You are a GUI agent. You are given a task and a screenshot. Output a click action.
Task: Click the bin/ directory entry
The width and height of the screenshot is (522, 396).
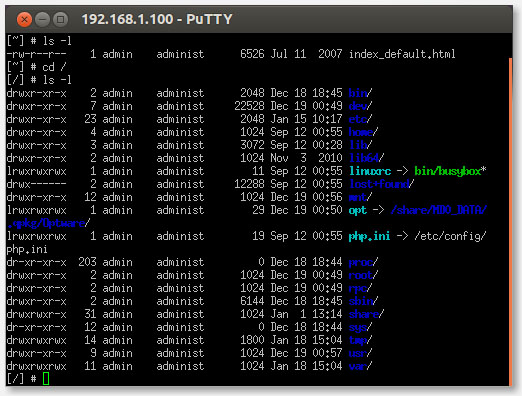point(360,93)
